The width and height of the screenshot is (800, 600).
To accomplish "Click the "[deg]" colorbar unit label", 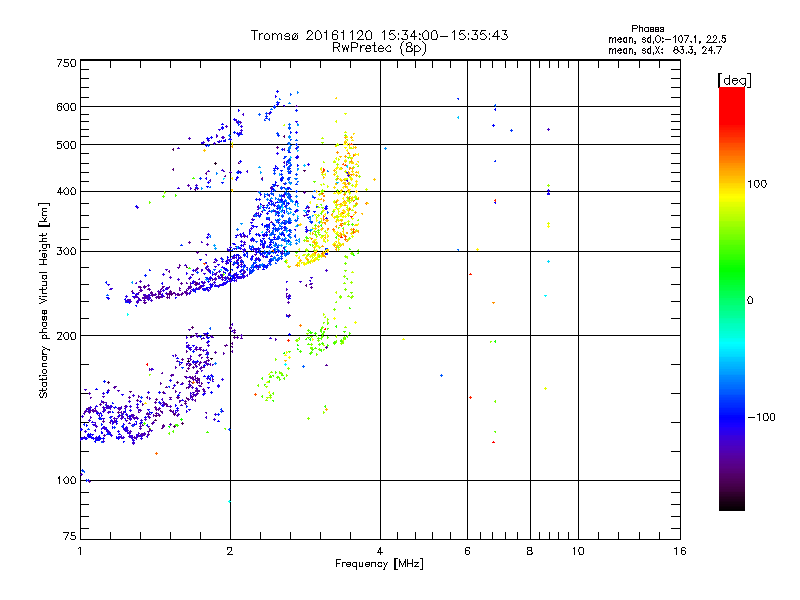I will (x=734, y=80).
